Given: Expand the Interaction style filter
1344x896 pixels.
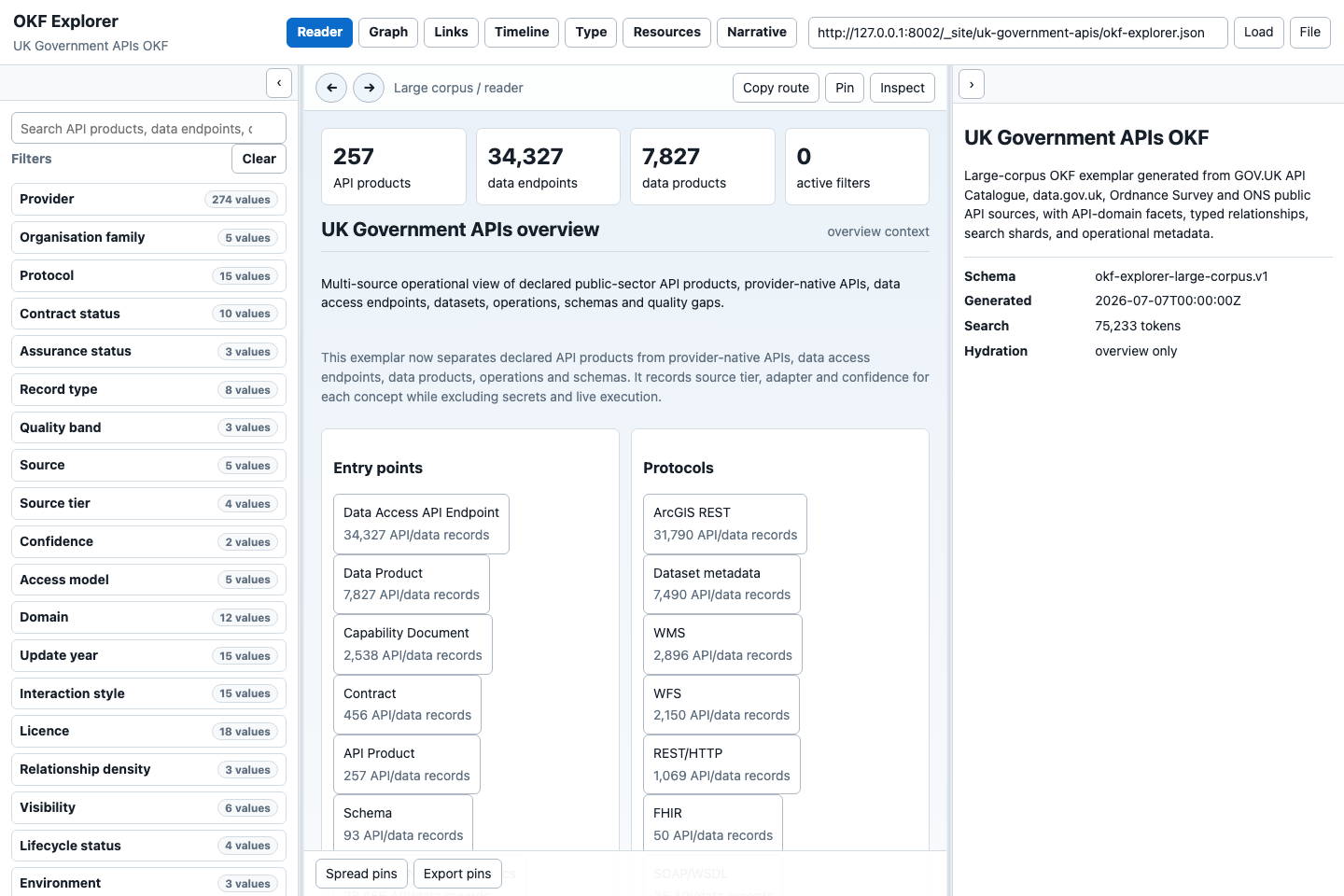Looking at the screenshot, I should pyautogui.click(x=148, y=693).
